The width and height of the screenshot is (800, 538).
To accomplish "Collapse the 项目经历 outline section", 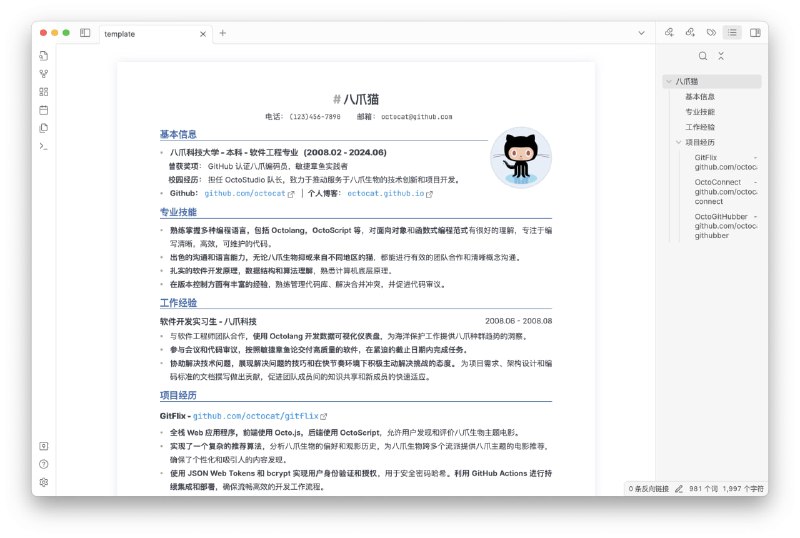I will (x=678, y=143).
